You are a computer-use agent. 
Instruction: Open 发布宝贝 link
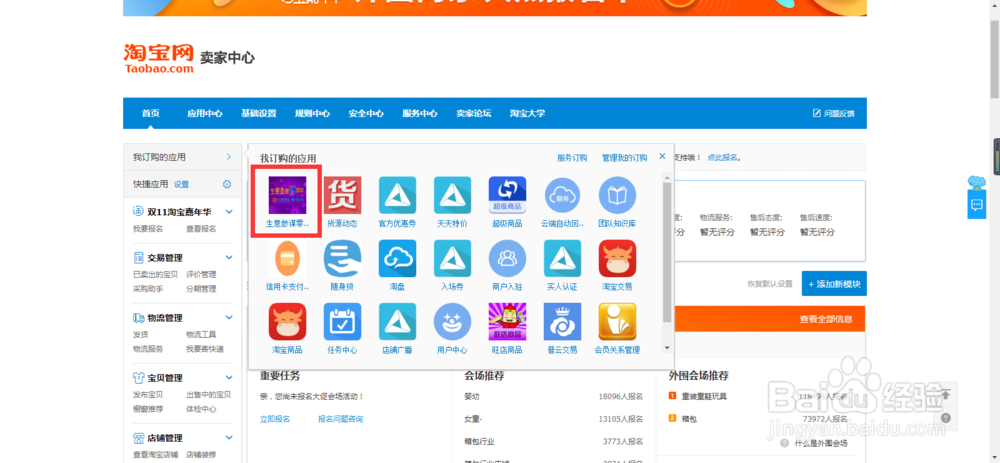click(x=148, y=394)
